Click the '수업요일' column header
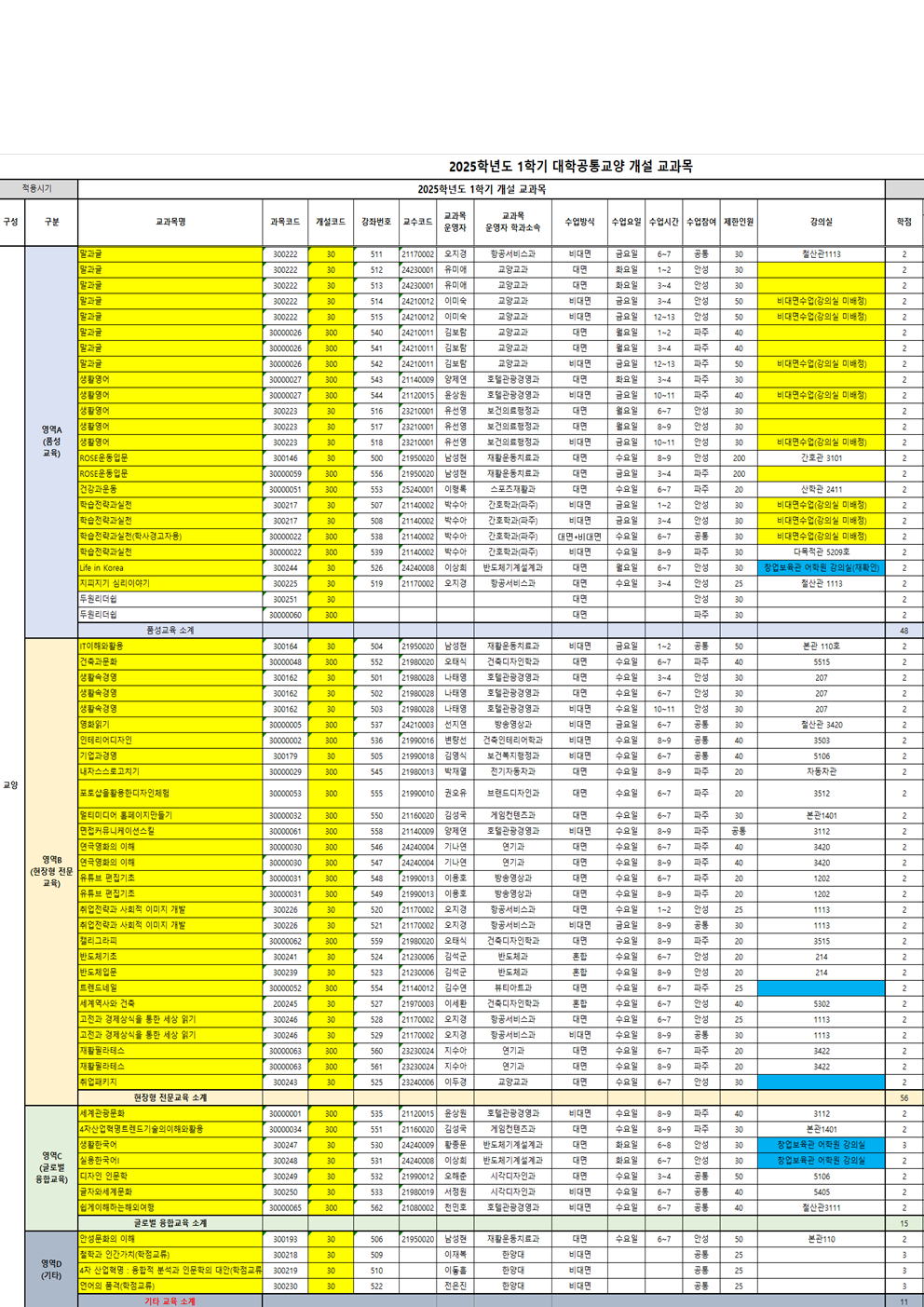Screen dimensions: 924x1307 pos(626,222)
